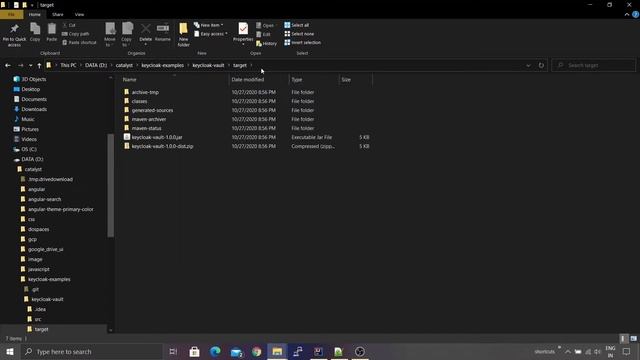This screenshot has width=640, height=360.
Task: Go up one folder level
Action: coord(39,65)
